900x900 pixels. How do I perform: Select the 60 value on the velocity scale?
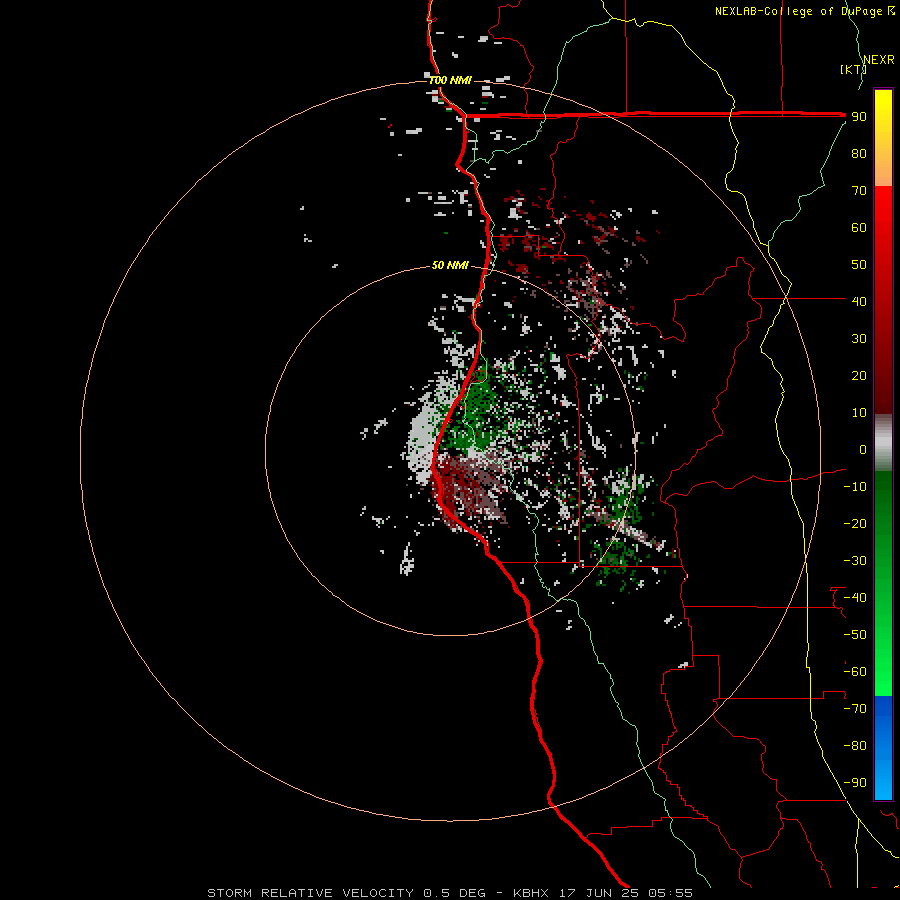859,228
